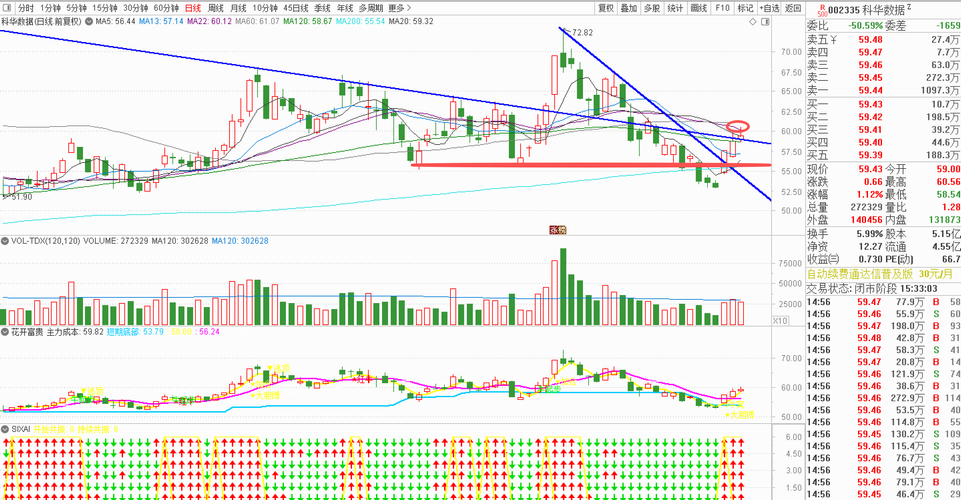Viewport: 961px width, 500px height.
Task: Click the 短期底部: 53.79 label
Action: (135, 331)
